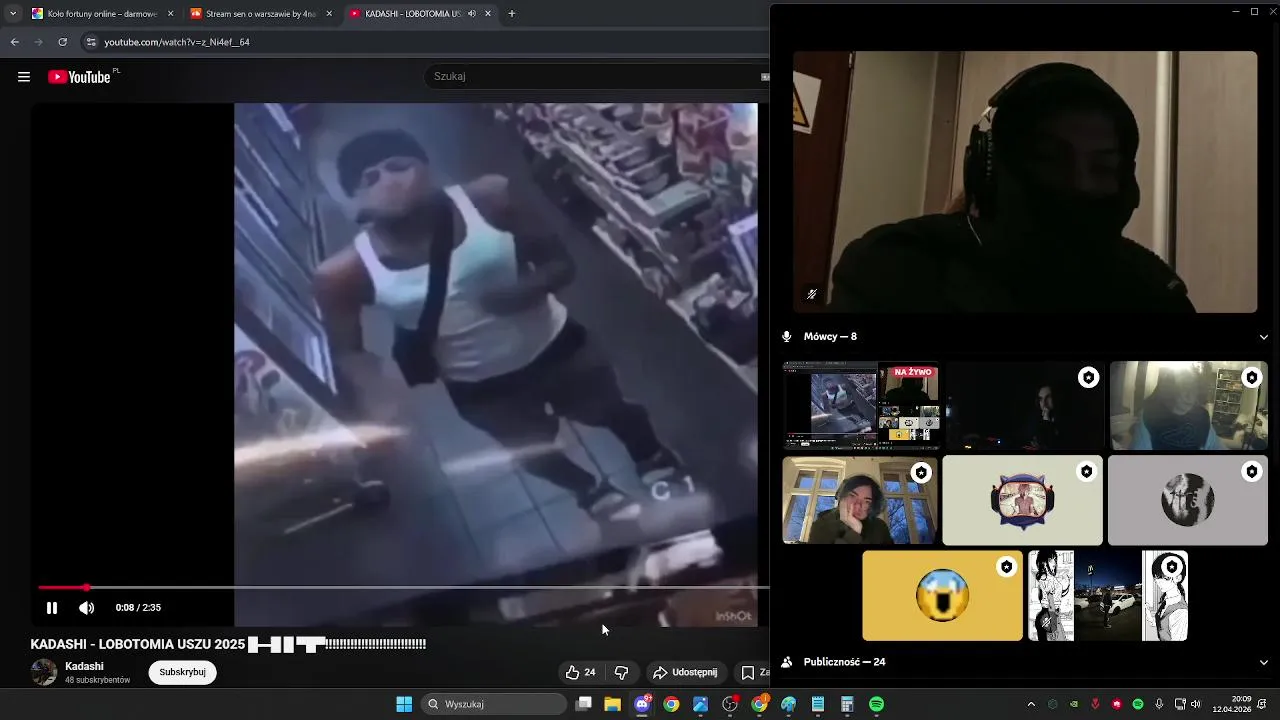Click shield badge on manga image tile
The image size is (1280, 720).
pyautogui.click(x=1171, y=567)
